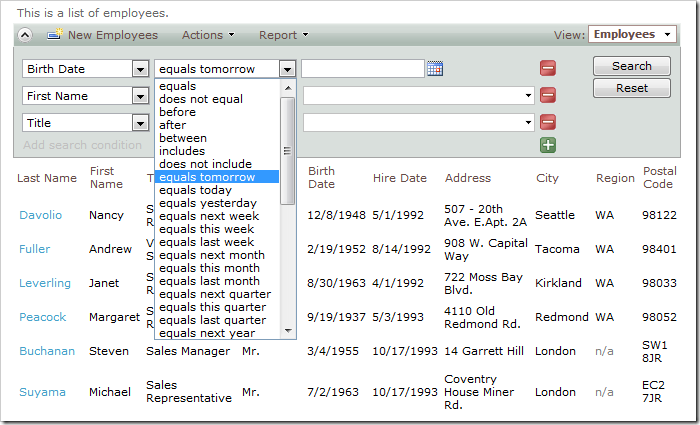Sort by the Region column header
The width and height of the screenshot is (700, 425).
[615, 178]
